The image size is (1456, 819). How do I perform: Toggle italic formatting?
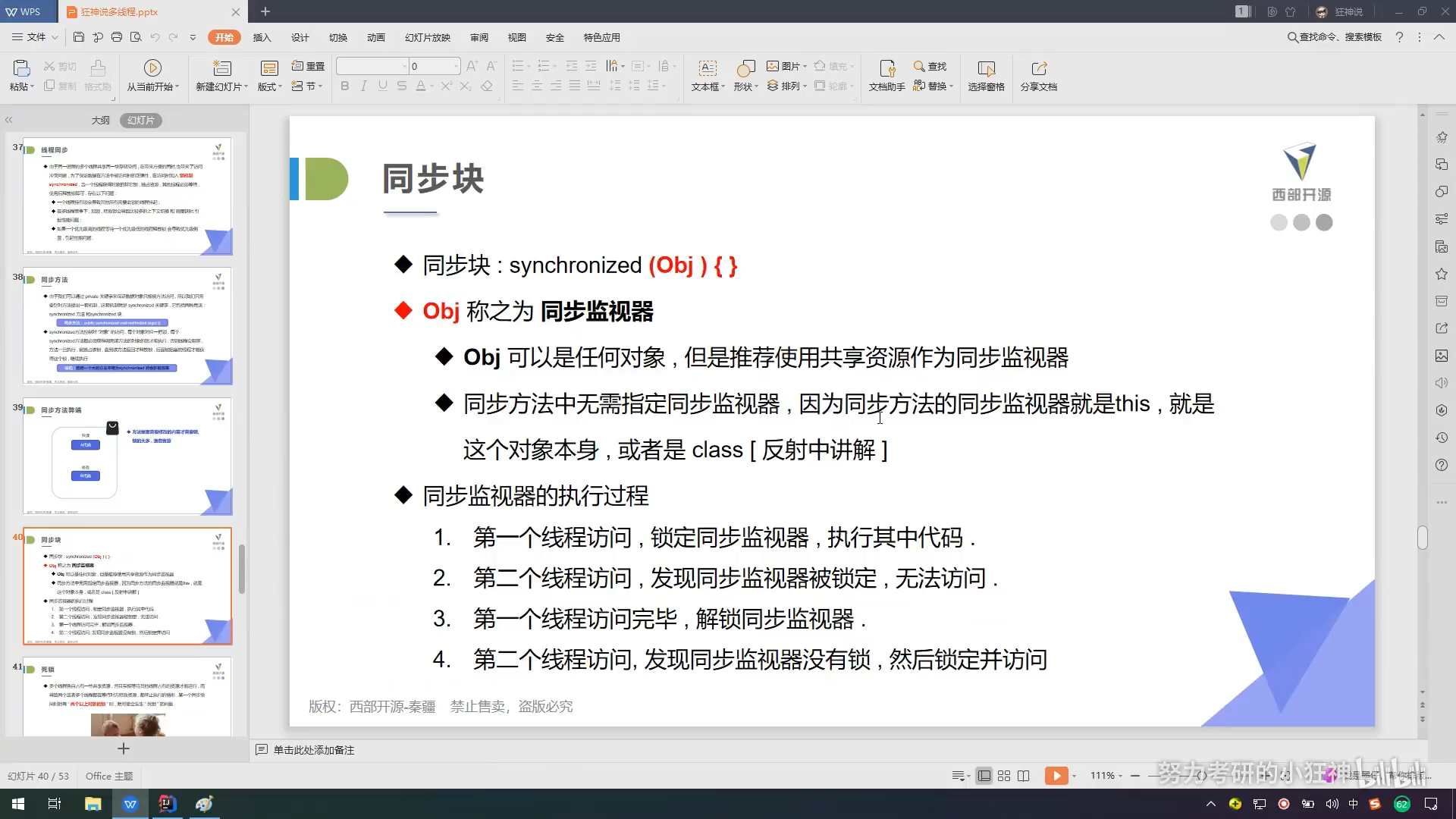(364, 86)
